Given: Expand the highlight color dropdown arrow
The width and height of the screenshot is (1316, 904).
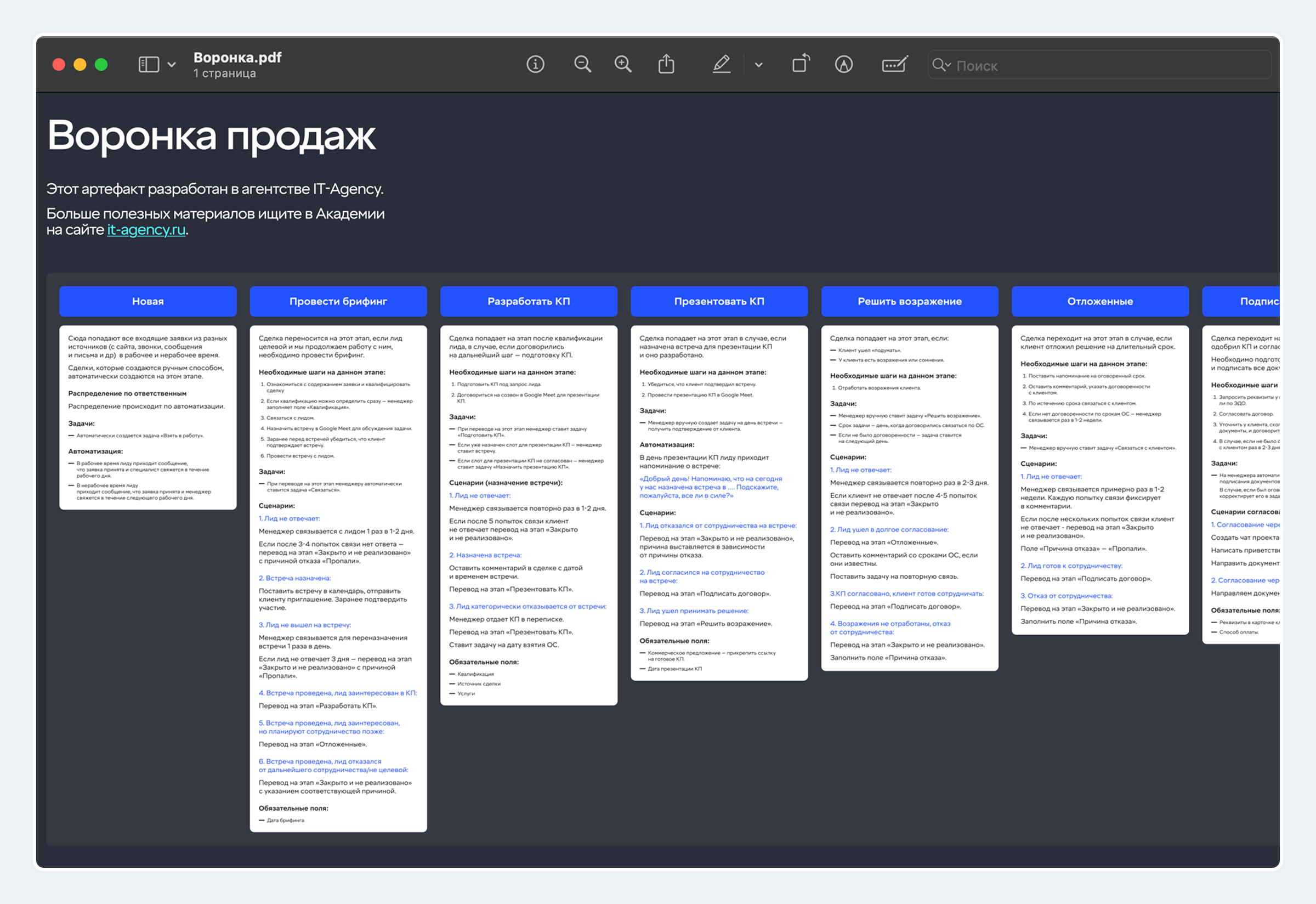Looking at the screenshot, I should (759, 65).
